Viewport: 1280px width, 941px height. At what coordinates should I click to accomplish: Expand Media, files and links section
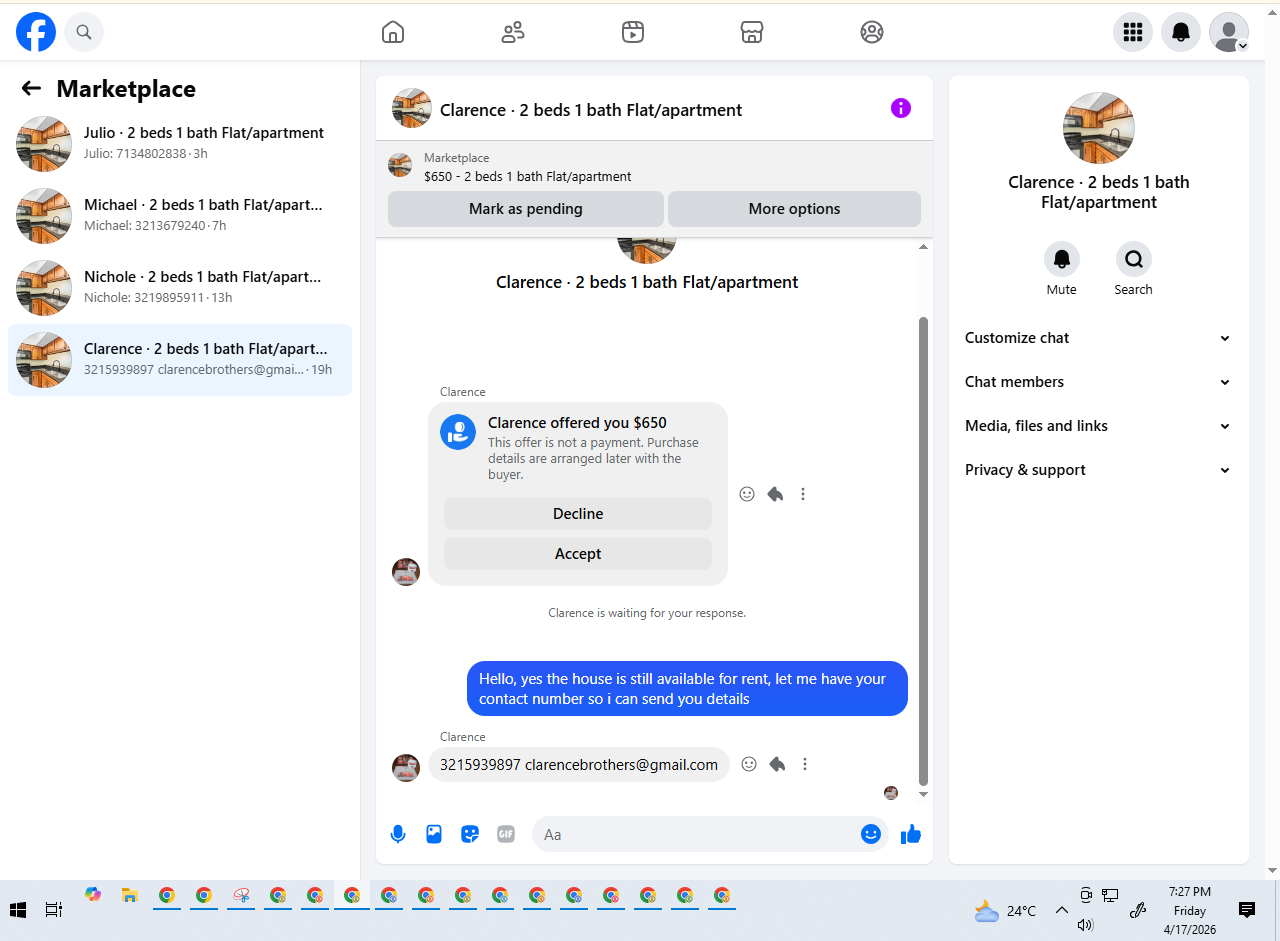coord(1098,426)
